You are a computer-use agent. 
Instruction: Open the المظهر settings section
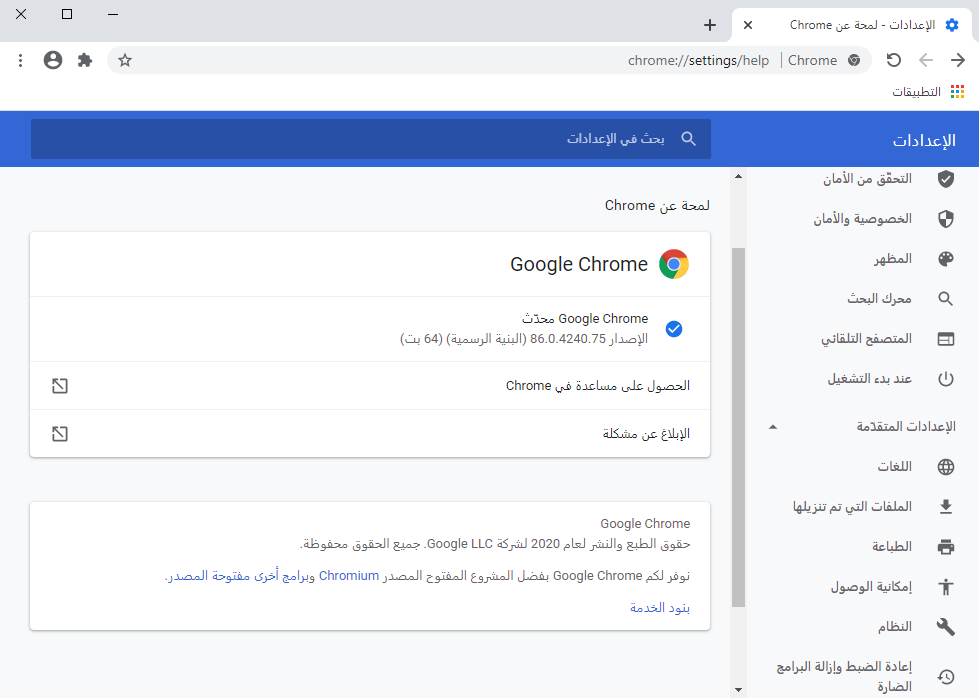893,259
